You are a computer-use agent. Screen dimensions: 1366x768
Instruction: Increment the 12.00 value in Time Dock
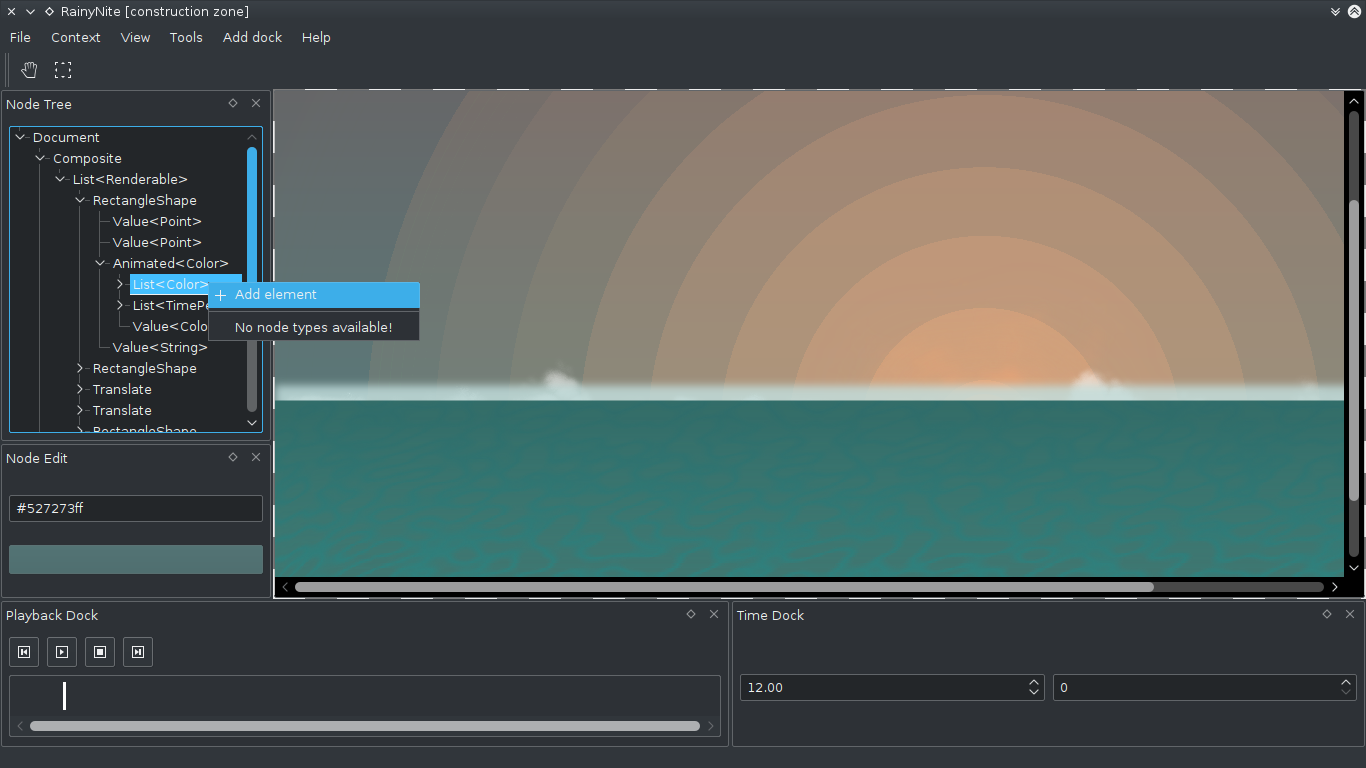click(1033, 682)
